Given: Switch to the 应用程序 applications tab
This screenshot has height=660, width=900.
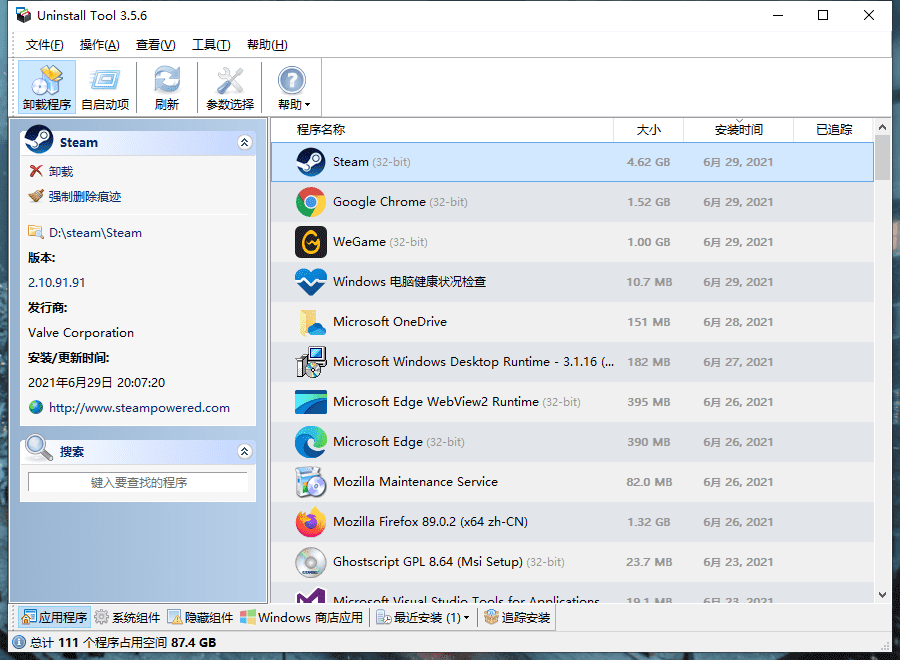Looking at the screenshot, I should [54, 618].
